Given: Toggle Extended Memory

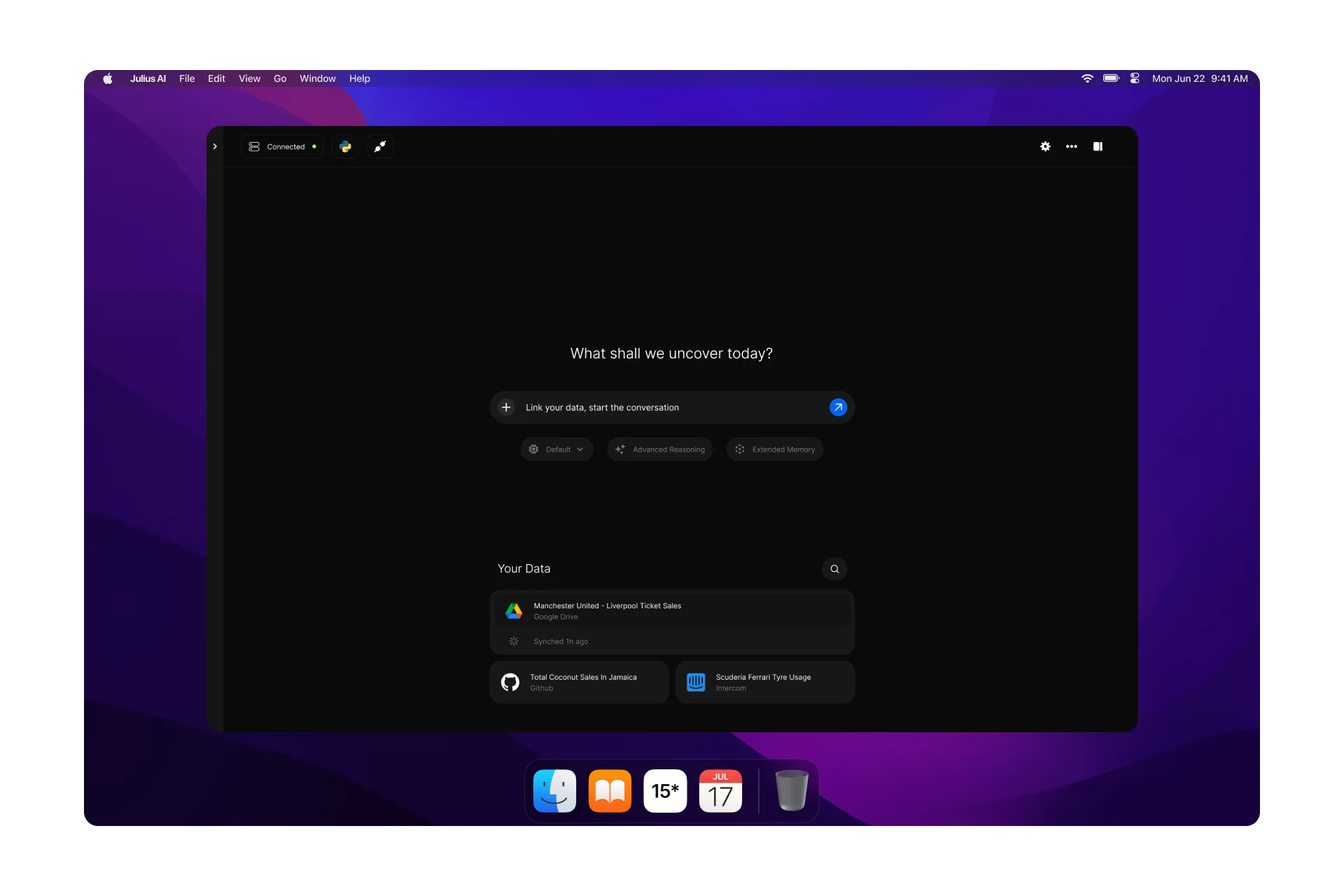Looking at the screenshot, I should pyautogui.click(x=775, y=449).
